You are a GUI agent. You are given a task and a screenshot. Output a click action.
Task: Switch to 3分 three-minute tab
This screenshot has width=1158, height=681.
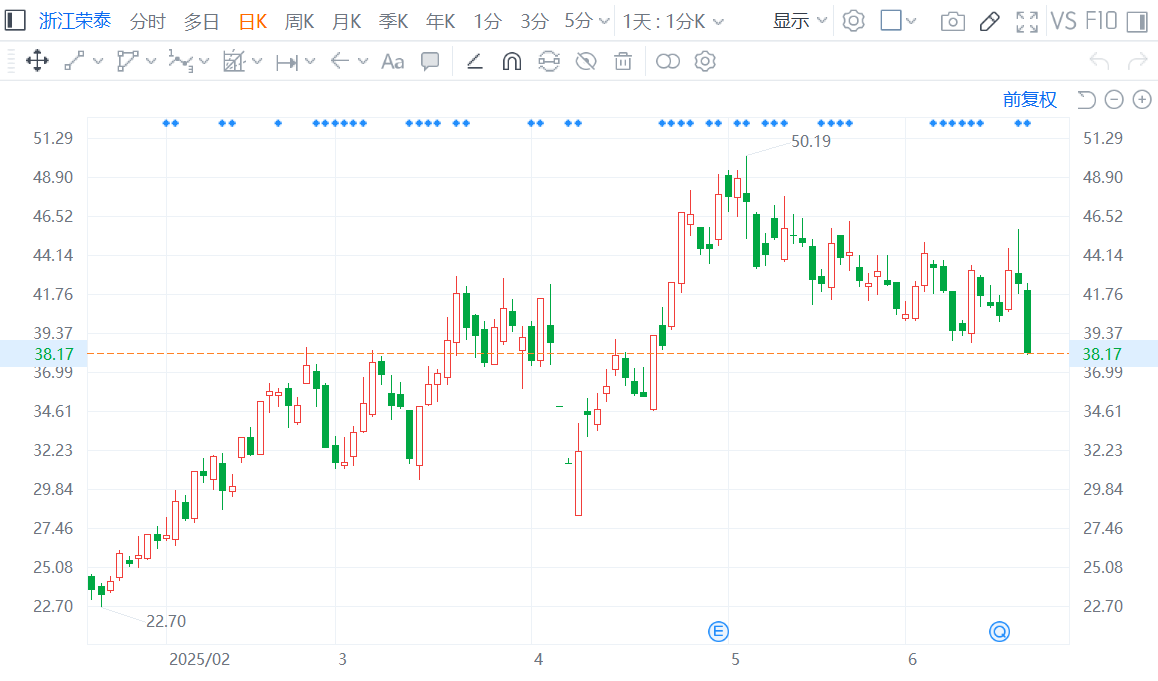[x=535, y=21]
